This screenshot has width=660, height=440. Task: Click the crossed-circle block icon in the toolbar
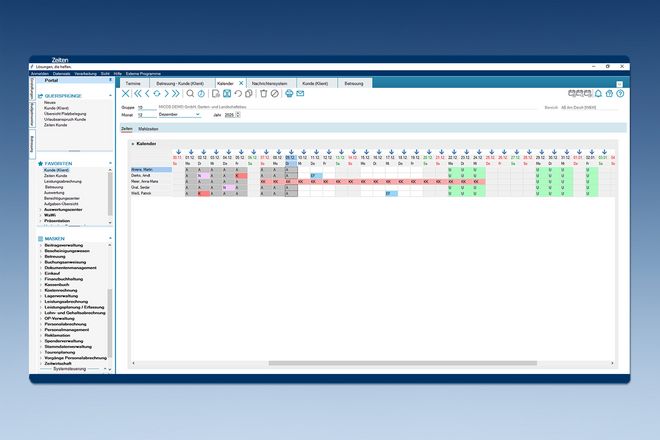pos(274,93)
